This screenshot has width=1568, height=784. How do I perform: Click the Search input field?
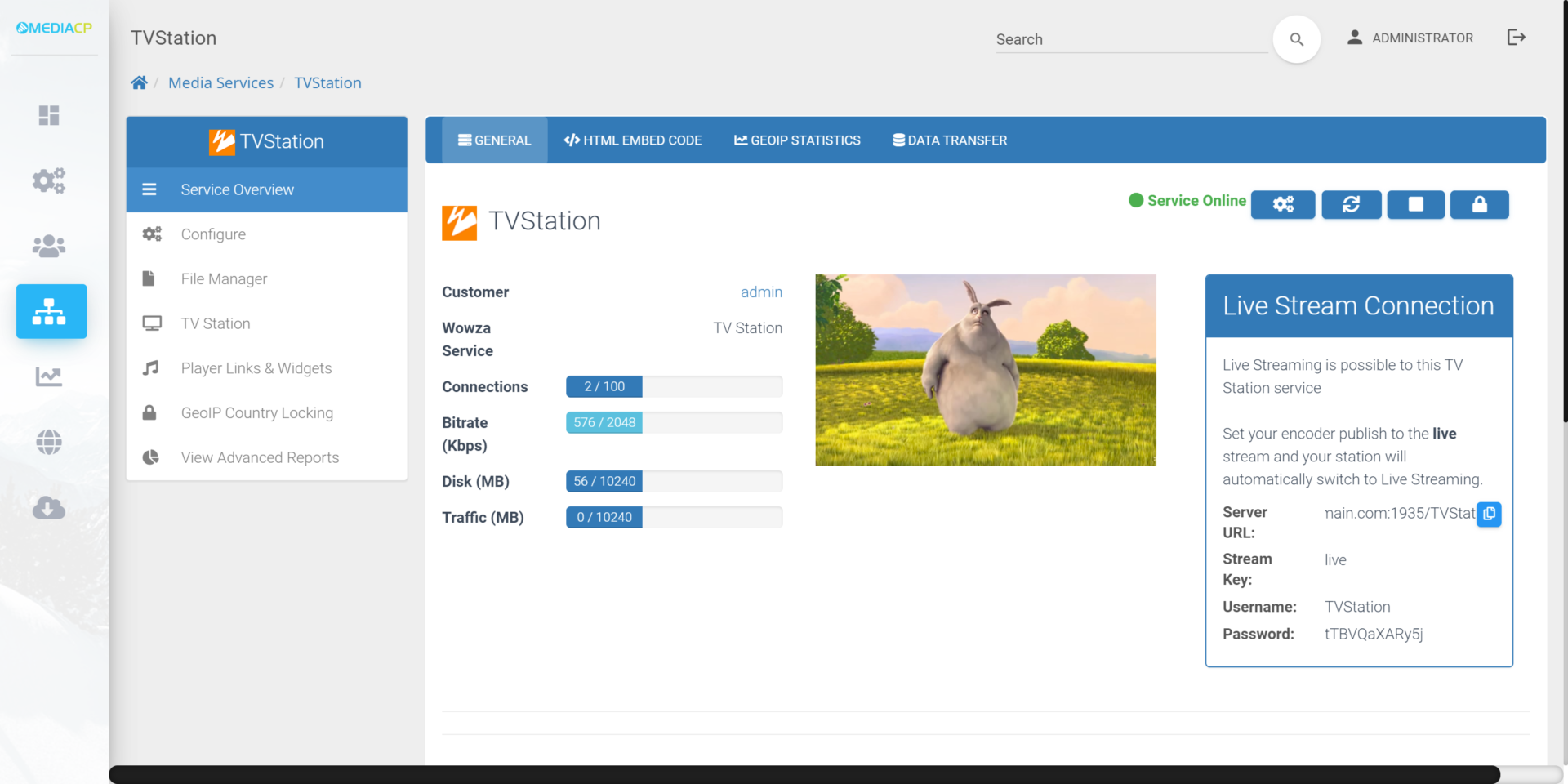coord(1132,39)
